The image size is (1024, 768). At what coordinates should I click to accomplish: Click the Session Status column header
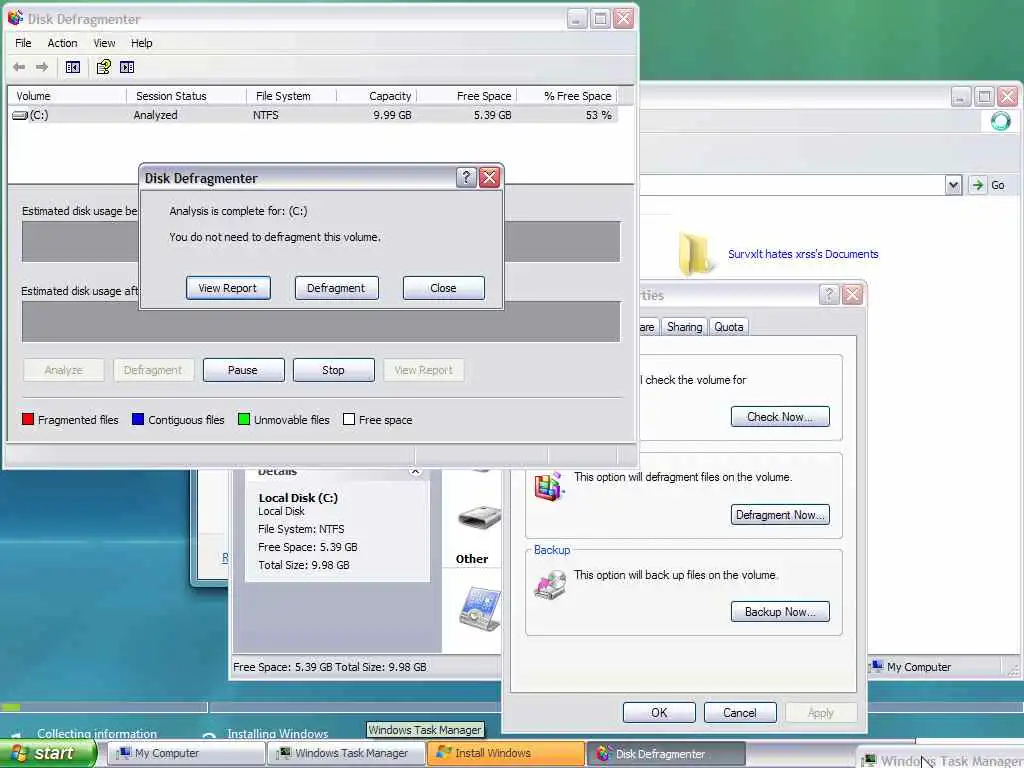(186, 96)
